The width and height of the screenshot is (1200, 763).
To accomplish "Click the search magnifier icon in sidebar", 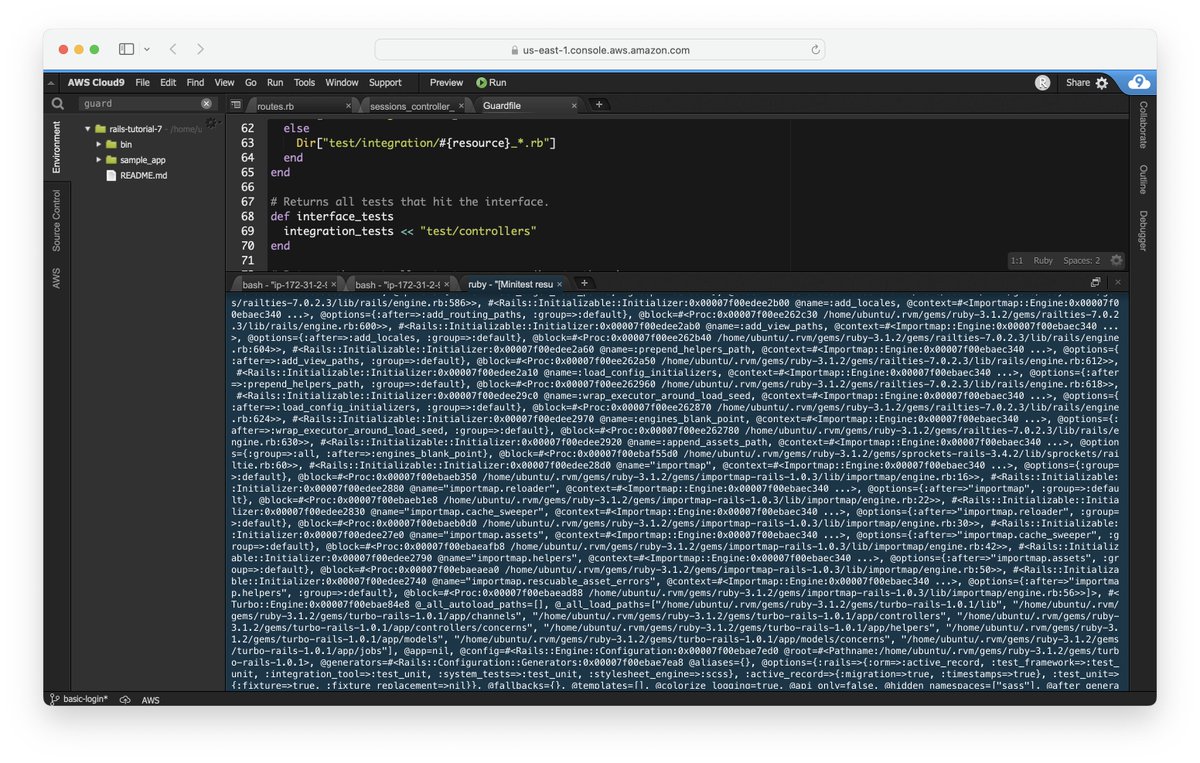I will click(58, 103).
